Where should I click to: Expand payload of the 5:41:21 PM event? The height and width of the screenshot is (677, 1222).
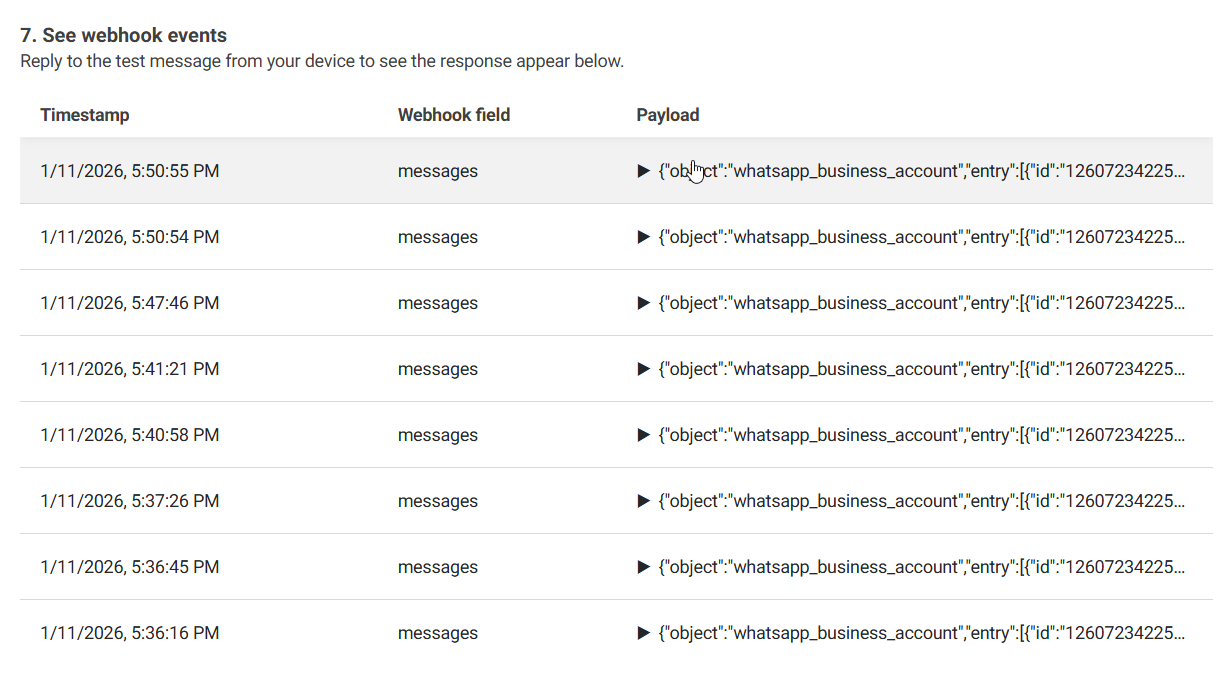[x=644, y=369]
